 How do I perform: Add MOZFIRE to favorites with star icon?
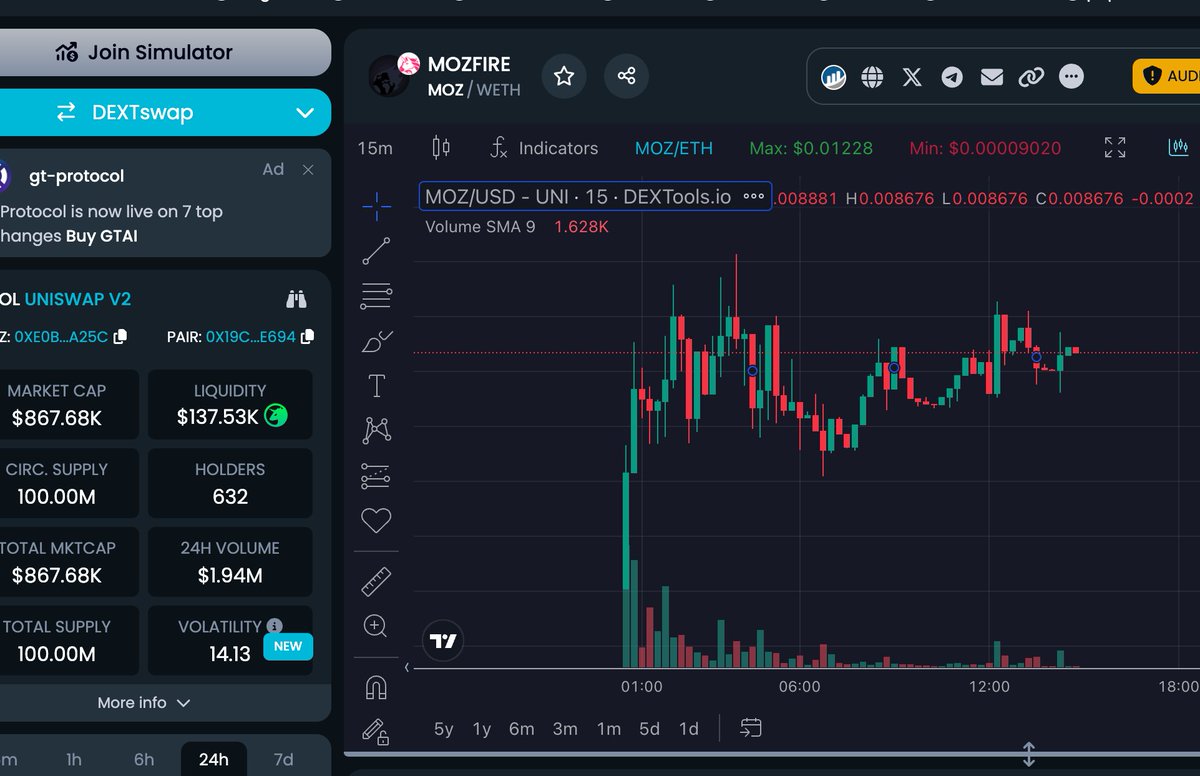coord(564,76)
